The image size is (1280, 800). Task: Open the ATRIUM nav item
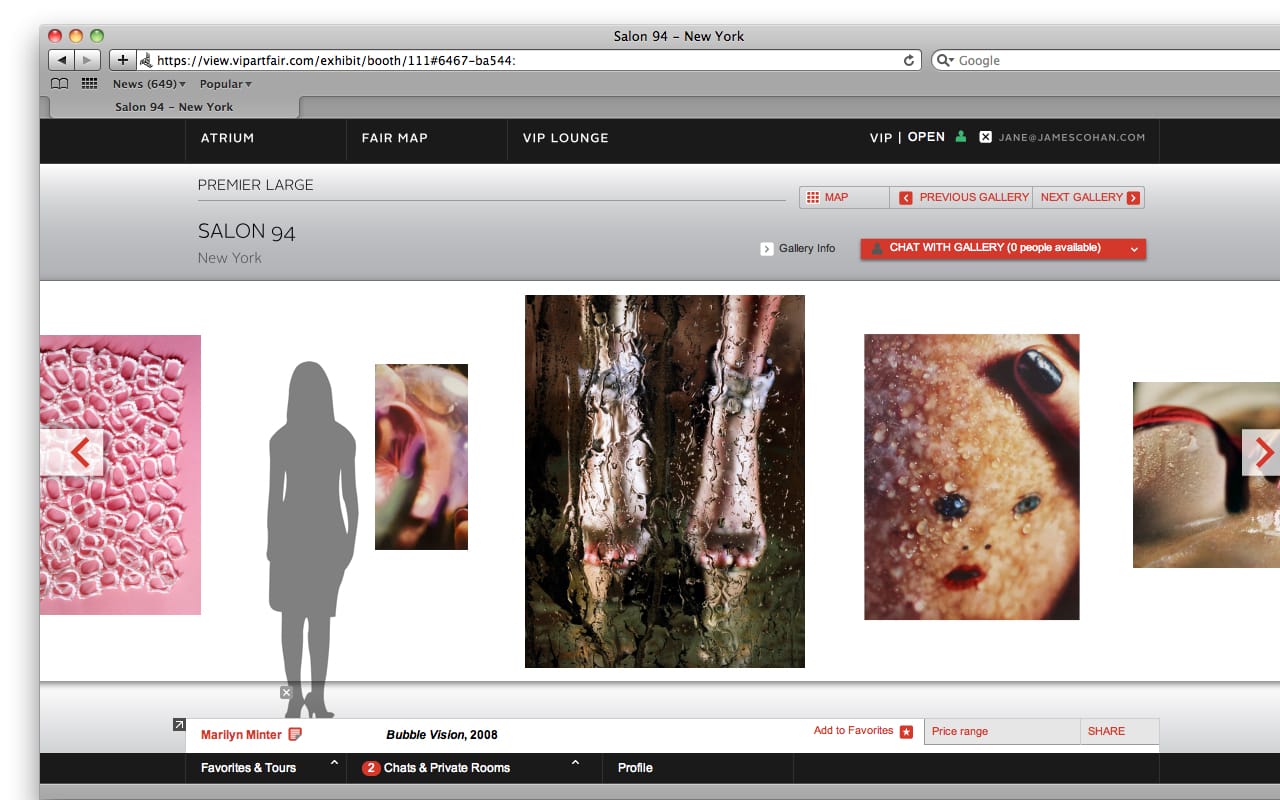tap(227, 138)
